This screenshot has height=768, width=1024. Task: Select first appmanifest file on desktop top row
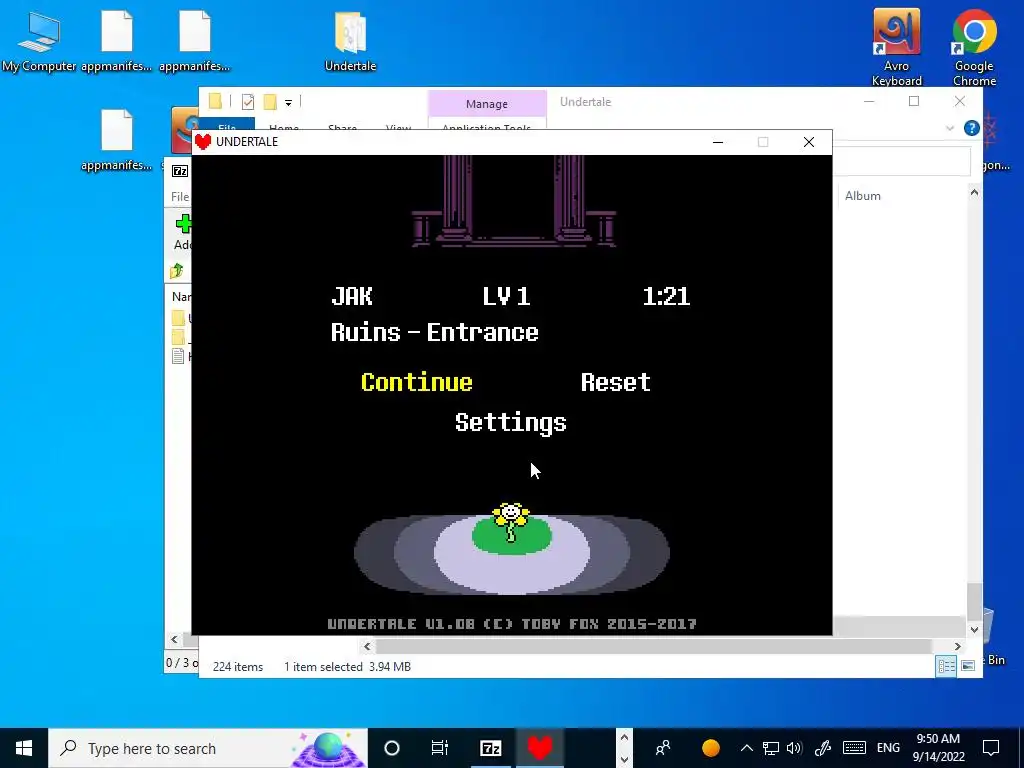click(117, 41)
